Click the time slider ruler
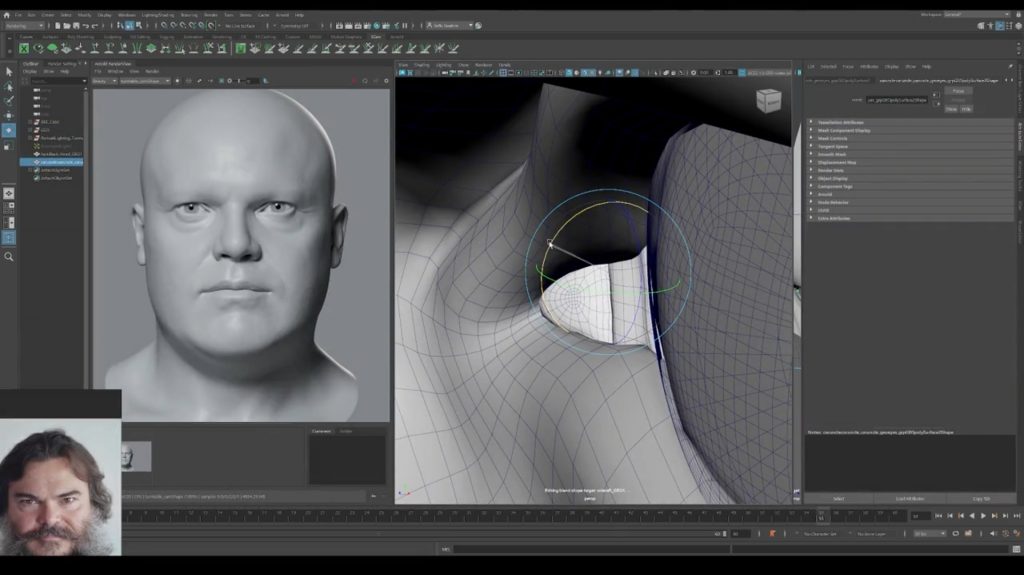Viewport: 1024px width, 575px height. pos(514,516)
